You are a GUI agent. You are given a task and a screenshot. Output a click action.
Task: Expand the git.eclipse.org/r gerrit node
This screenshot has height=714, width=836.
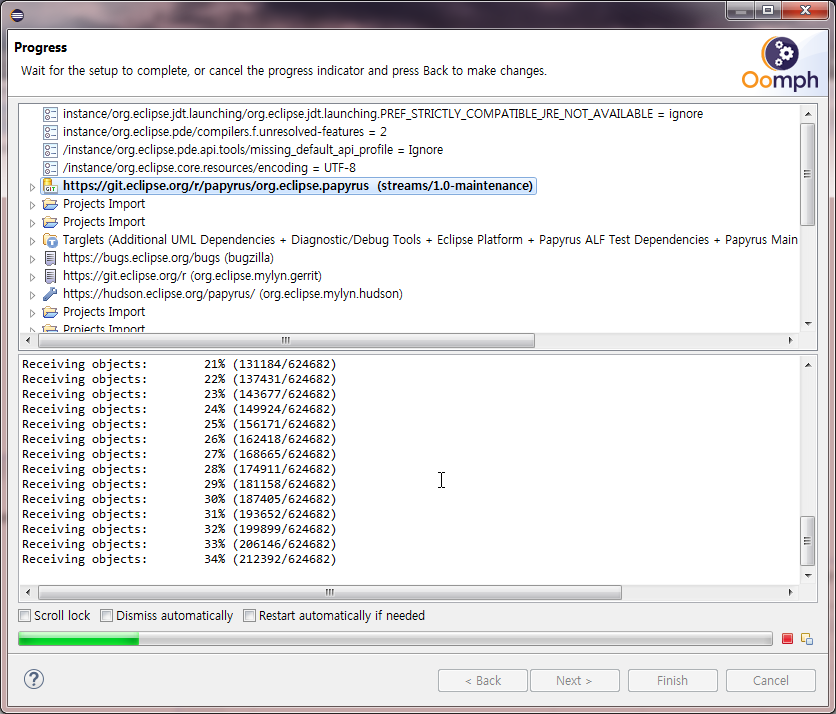(32, 277)
